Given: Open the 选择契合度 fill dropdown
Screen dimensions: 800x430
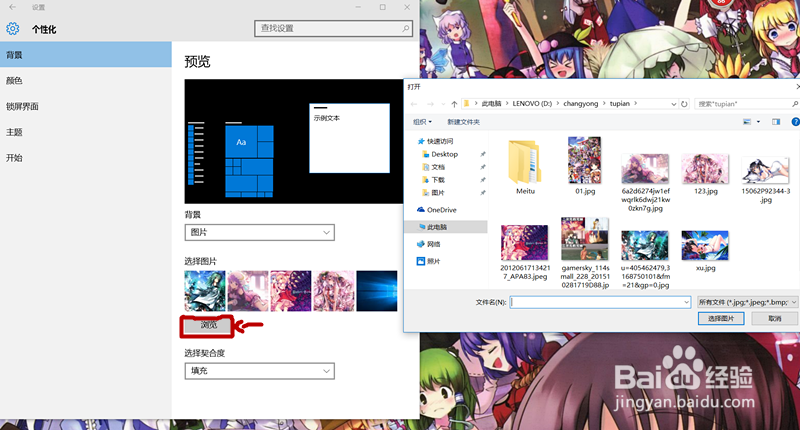Looking at the screenshot, I should [260, 371].
